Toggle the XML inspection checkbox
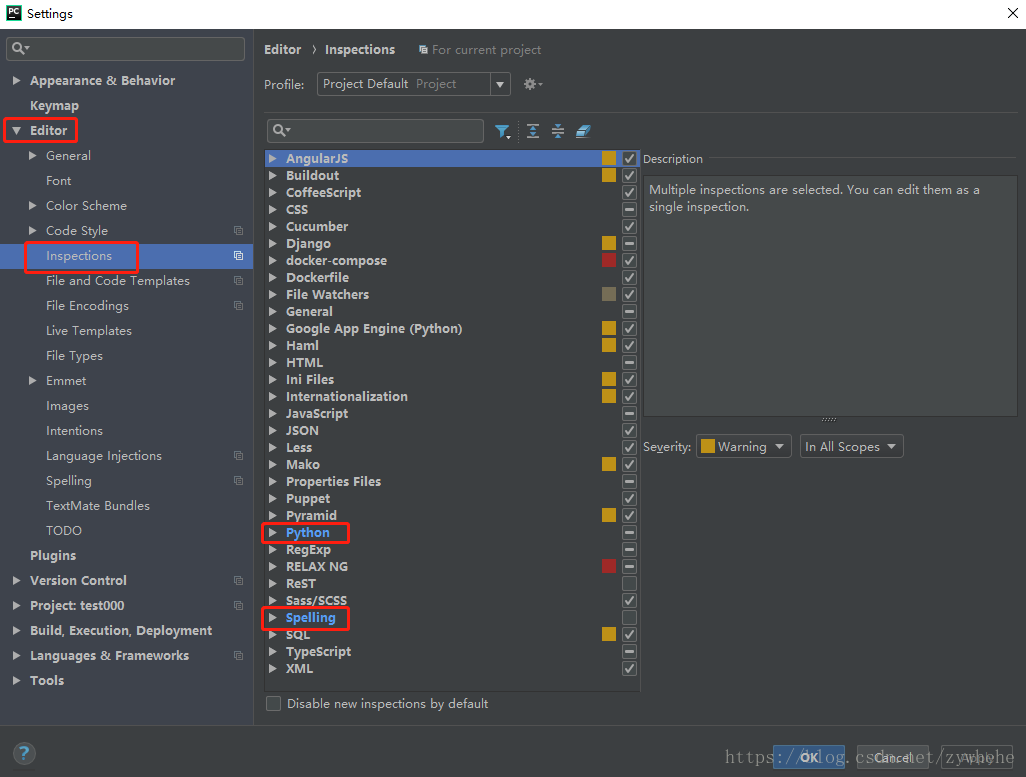This screenshot has height=777, width=1026. click(x=629, y=669)
